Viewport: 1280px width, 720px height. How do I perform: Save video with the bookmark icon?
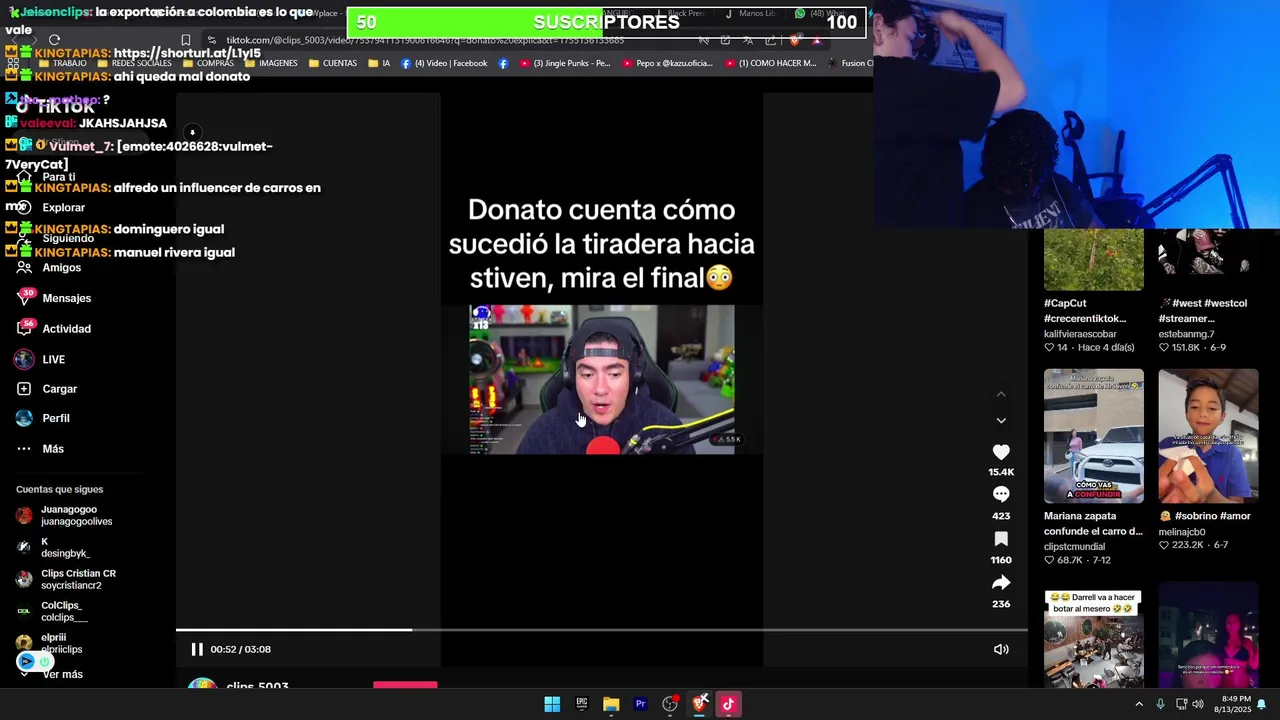coord(1001,539)
